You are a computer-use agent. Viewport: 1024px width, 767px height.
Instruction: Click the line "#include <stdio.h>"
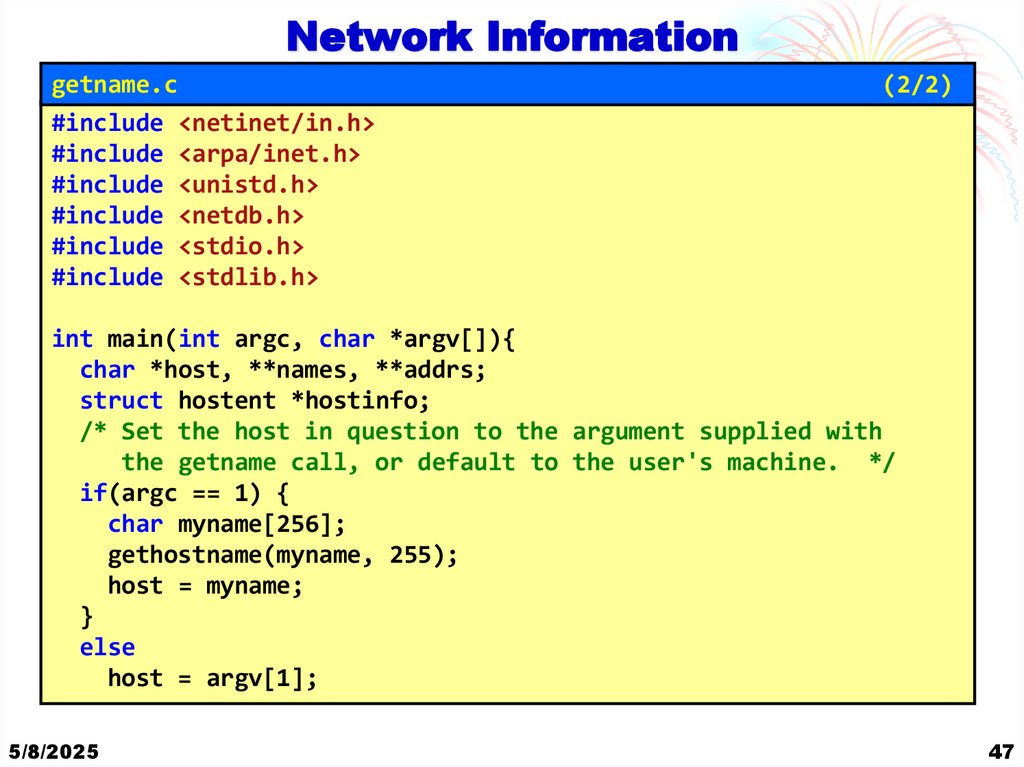click(178, 246)
